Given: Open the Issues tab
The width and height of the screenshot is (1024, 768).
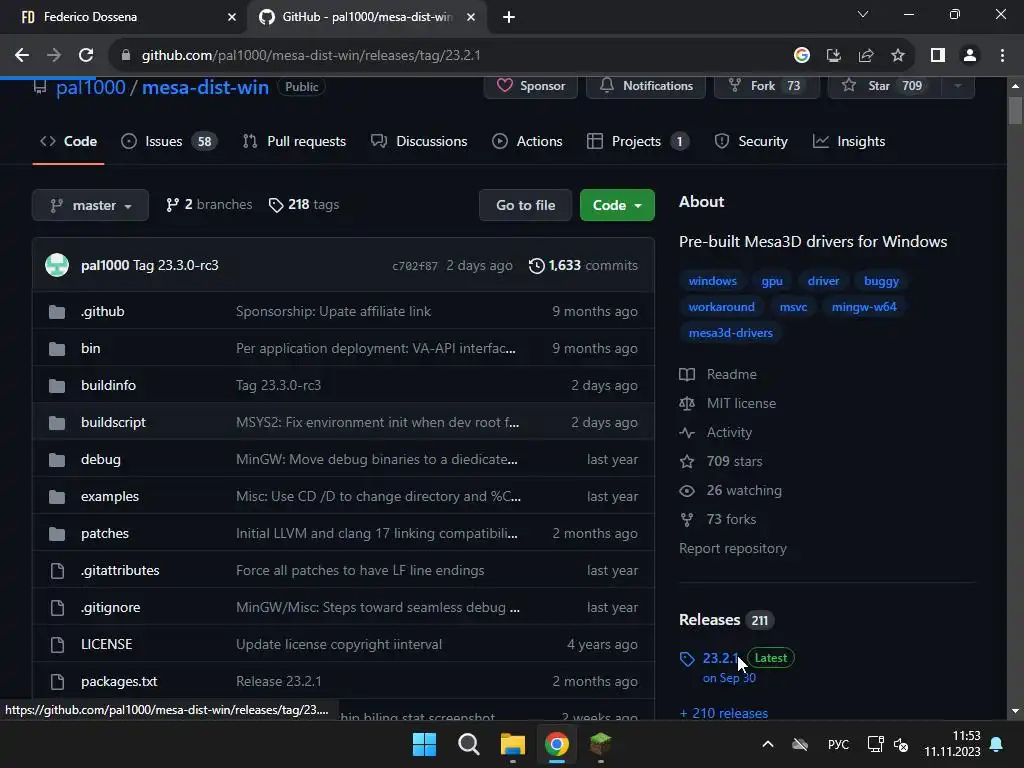Looking at the screenshot, I should (169, 141).
